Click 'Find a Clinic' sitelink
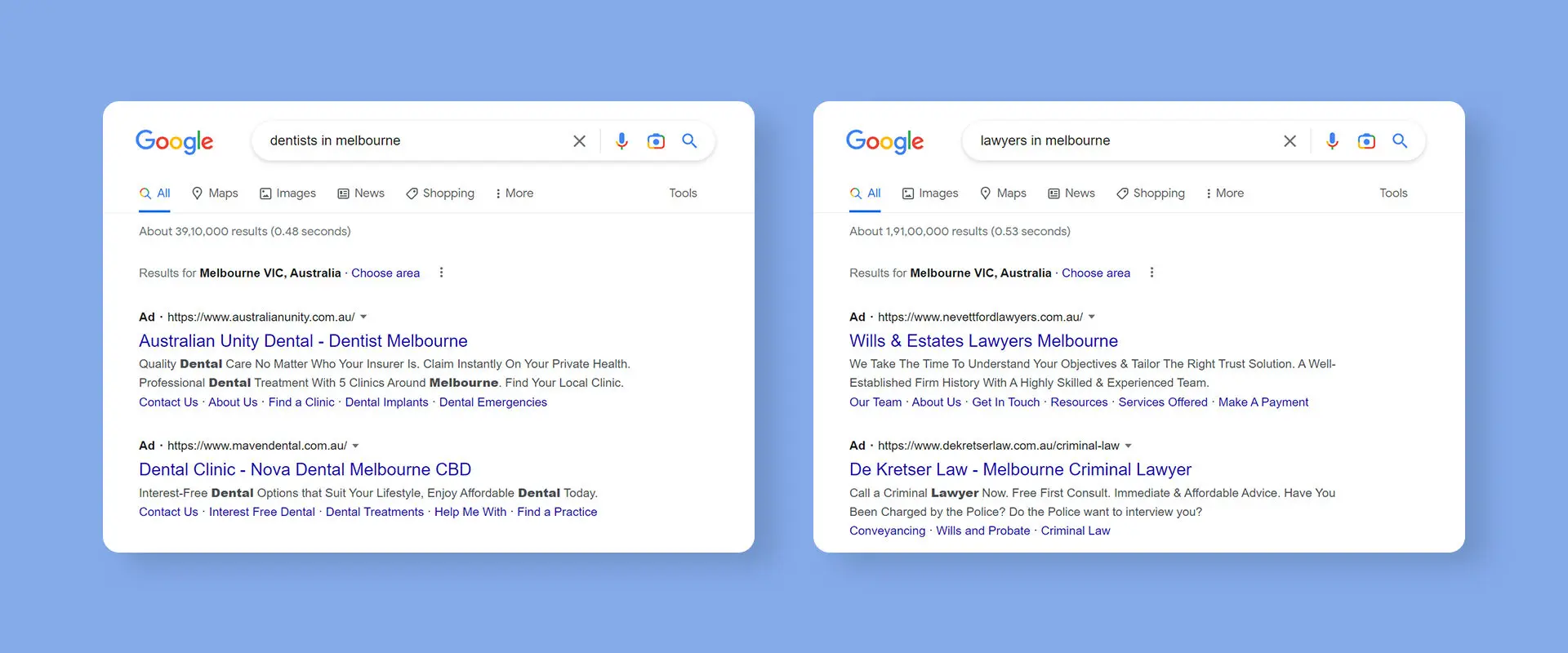1568x653 pixels. coord(301,402)
